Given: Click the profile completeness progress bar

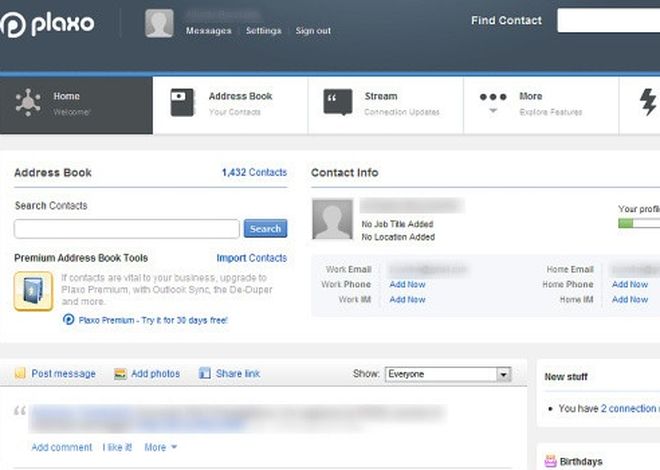Looking at the screenshot, I should pos(639,223).
